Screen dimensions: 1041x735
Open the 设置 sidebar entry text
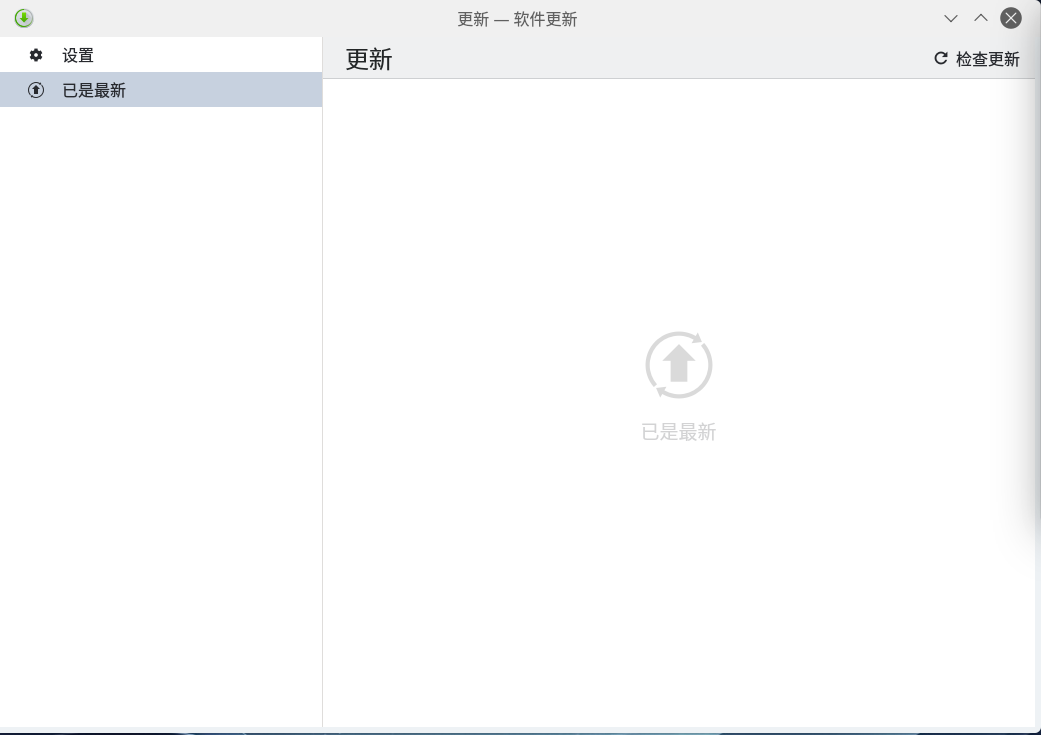(x=78, y=56)
